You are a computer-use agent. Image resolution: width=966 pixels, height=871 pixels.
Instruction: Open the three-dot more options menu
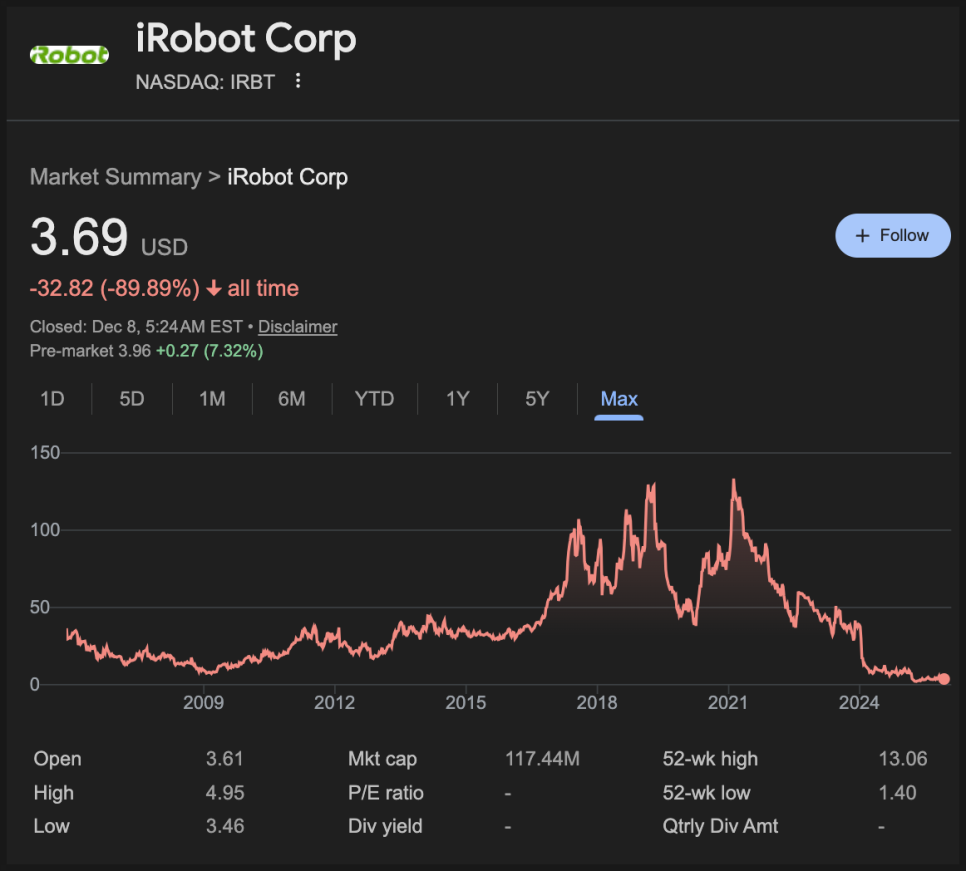click(x=298, y=81)
